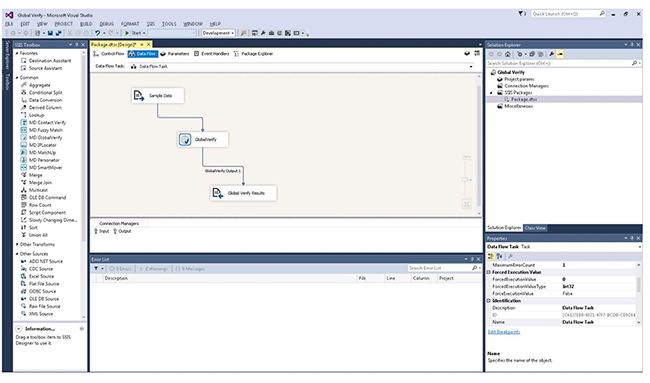
Task: Click the Sample Data source component icon
Action: (139, 96)
